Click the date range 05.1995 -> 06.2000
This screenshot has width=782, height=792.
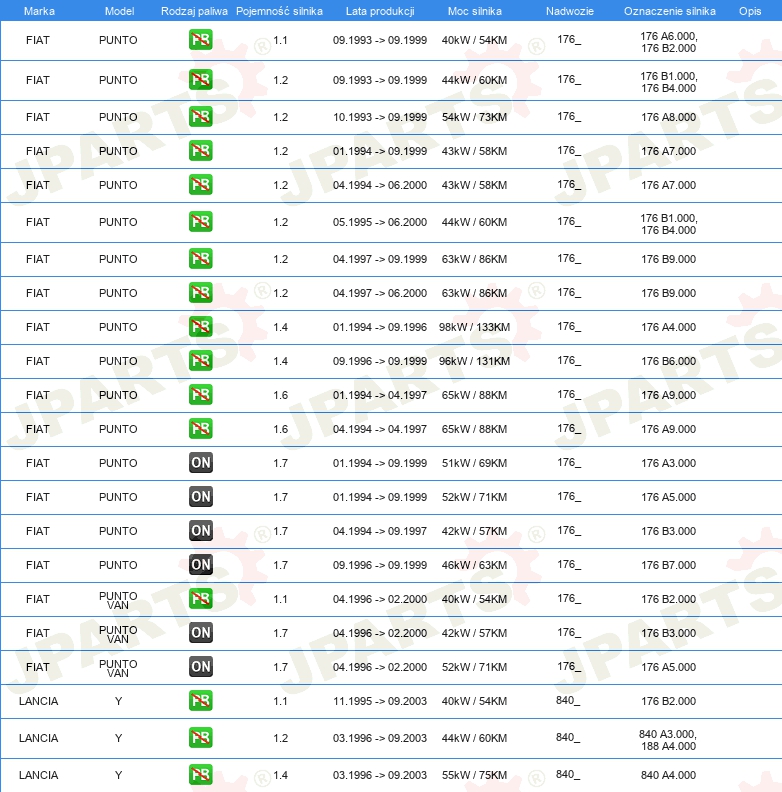coord(379,222)
